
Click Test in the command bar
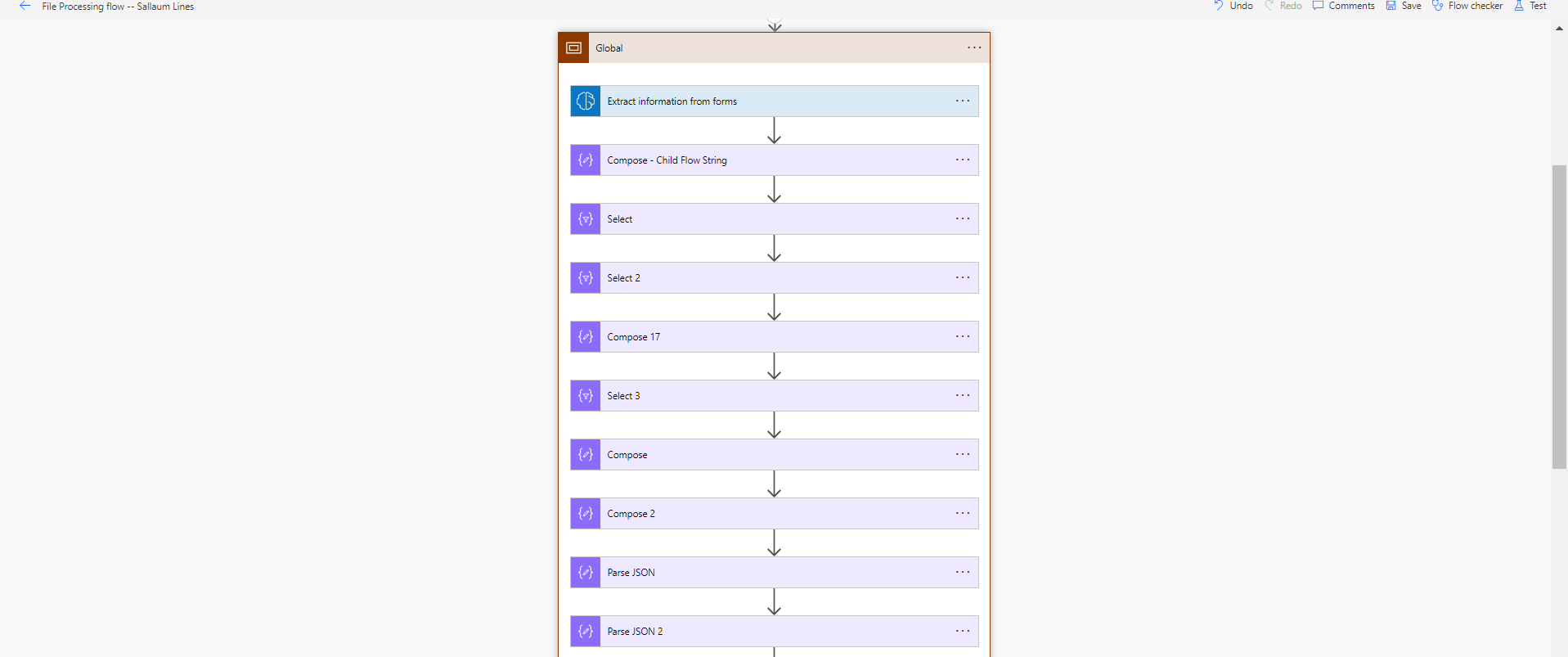coord(1530,6)
